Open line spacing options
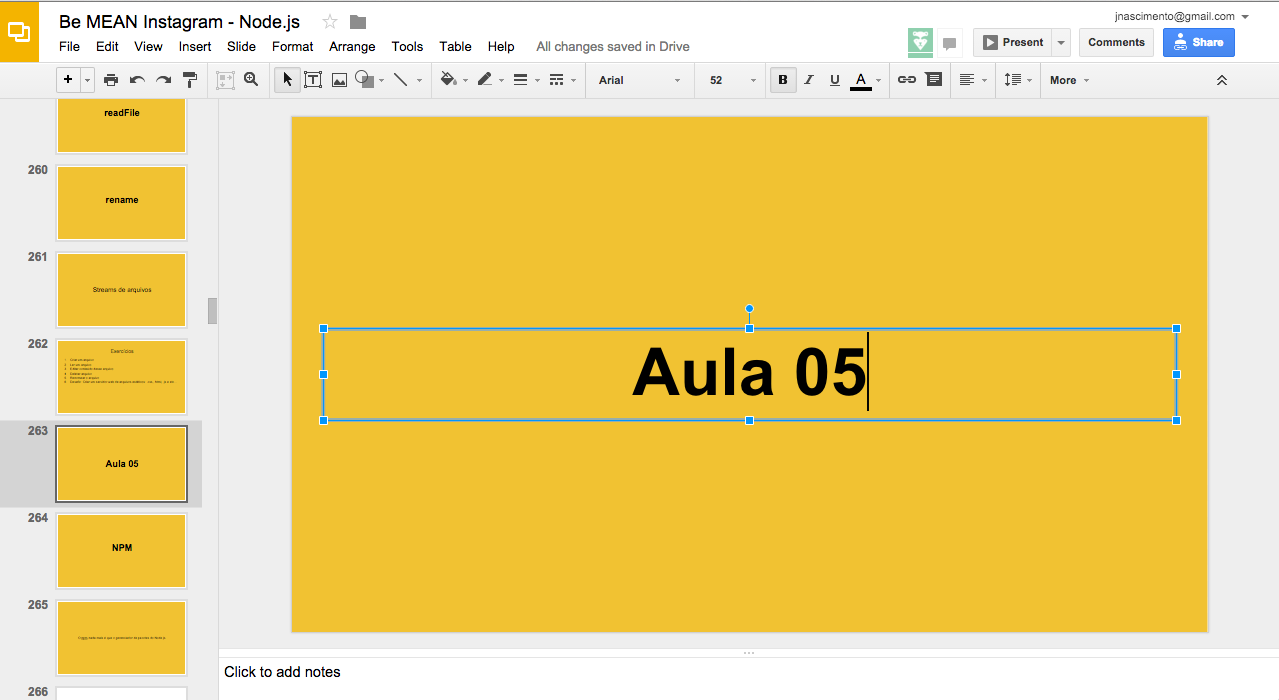 coord(1018,80)
